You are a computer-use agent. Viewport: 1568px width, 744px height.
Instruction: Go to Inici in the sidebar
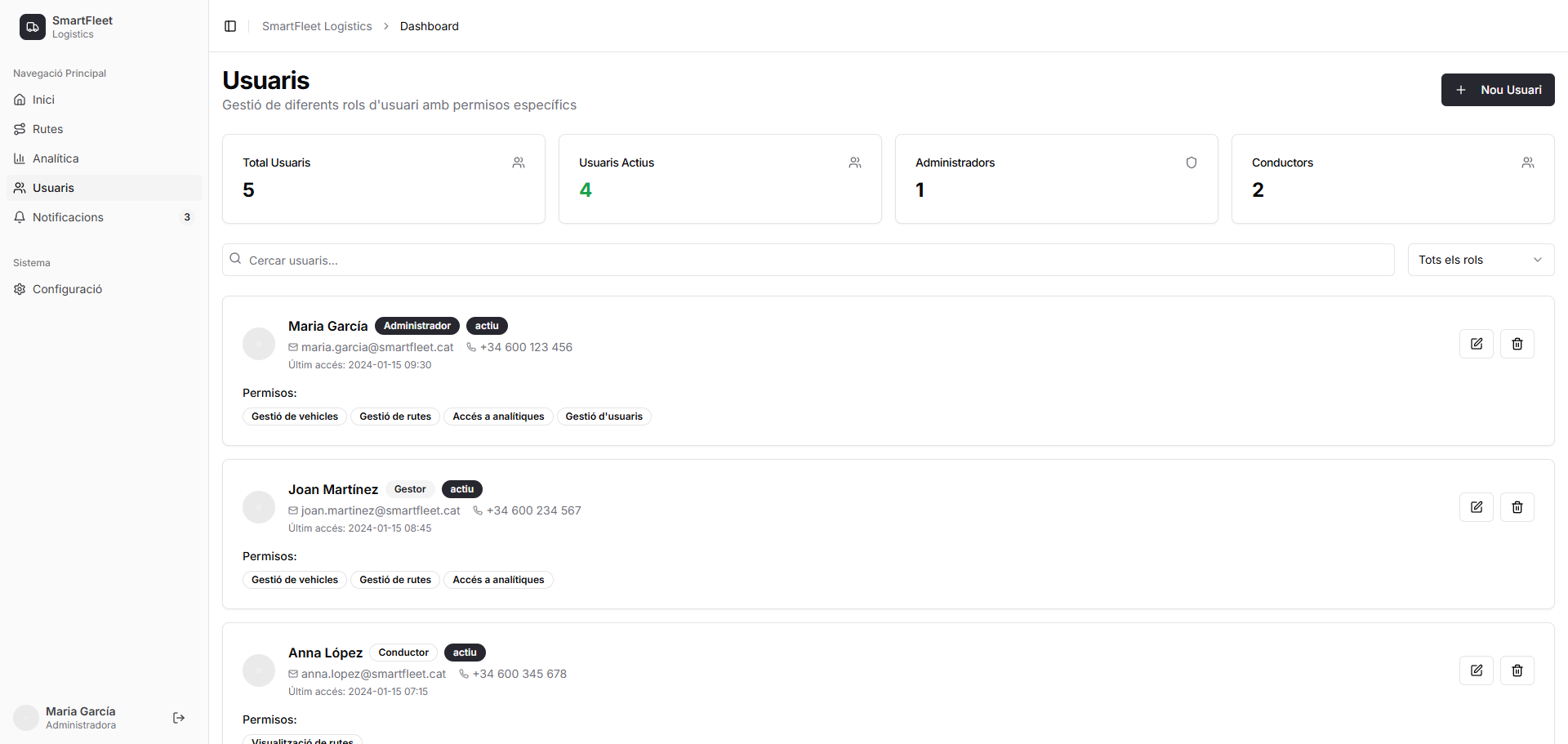pyautogui.click(x=104, y=100)
